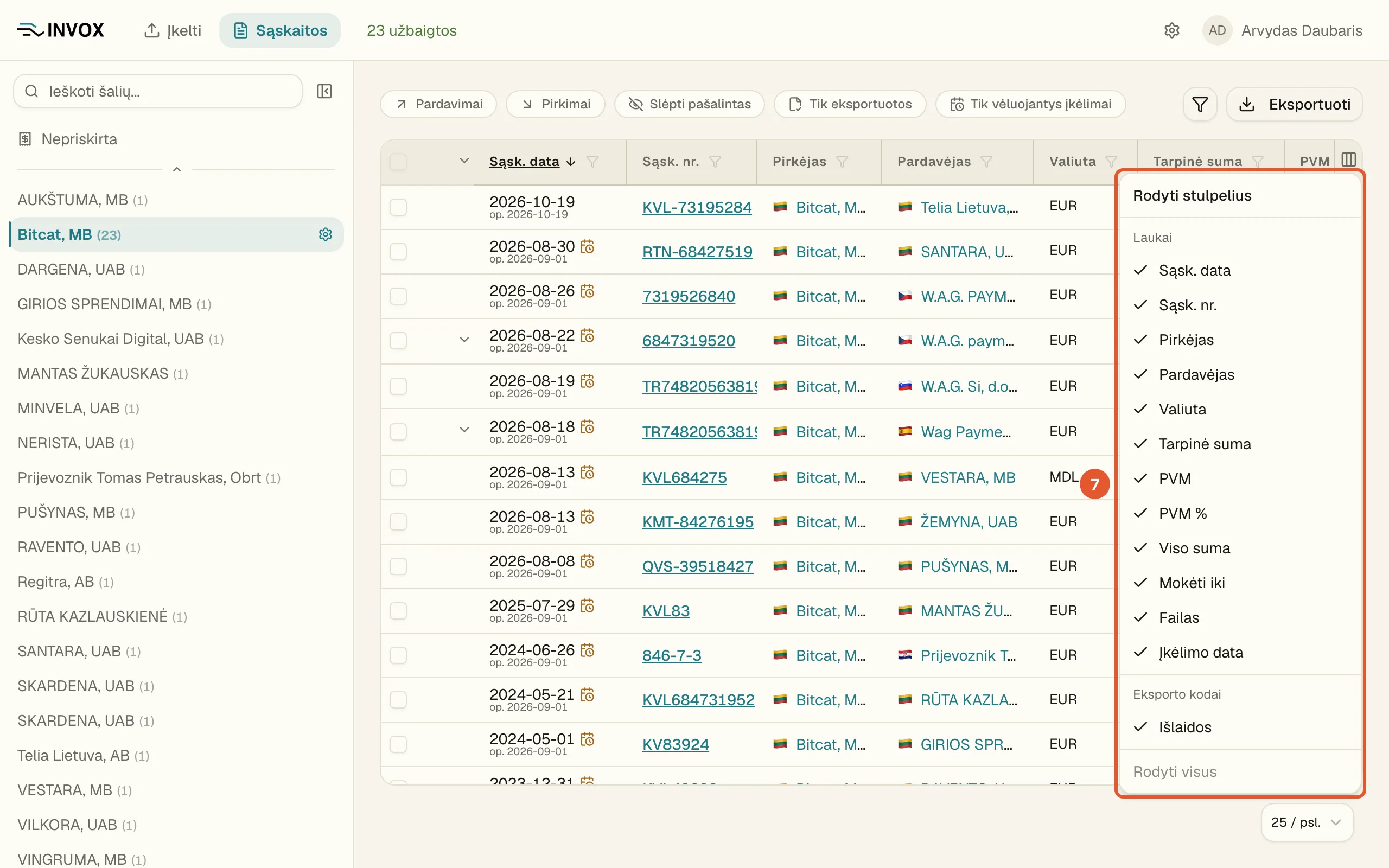
Task: Expand the header row selection chevron
Action: 464,161
